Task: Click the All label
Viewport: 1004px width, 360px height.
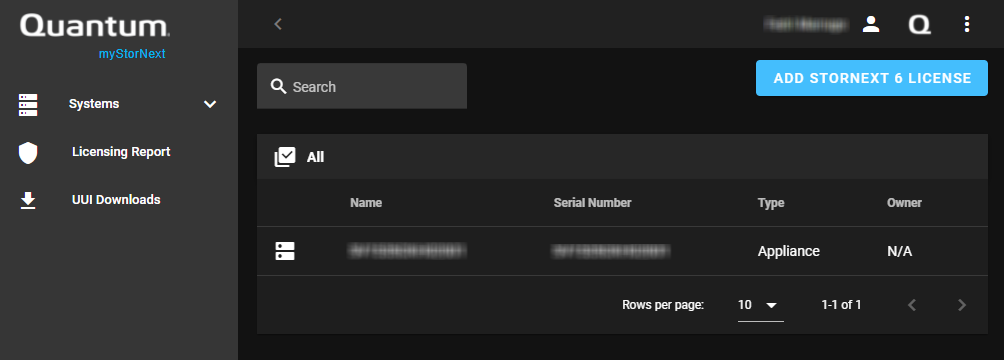Action: coord(316,157)
